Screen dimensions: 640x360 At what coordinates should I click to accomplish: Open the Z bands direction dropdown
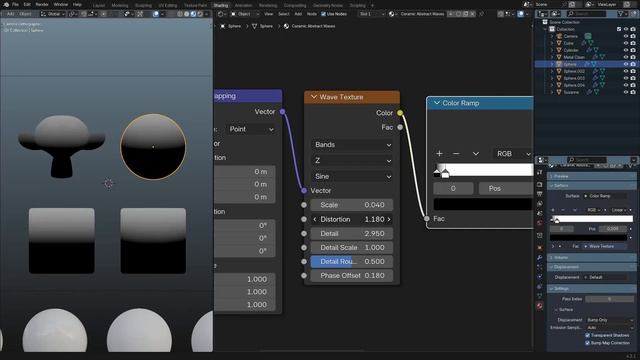pyautogui.click(x=352, y=160)
